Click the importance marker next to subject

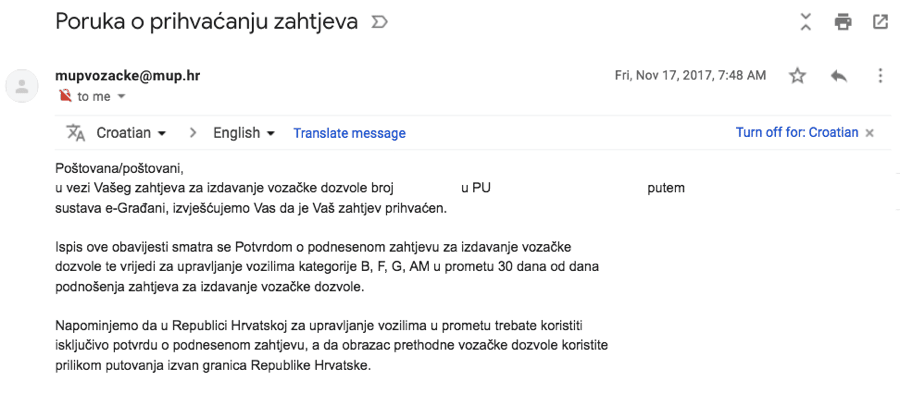coord(379,22)
